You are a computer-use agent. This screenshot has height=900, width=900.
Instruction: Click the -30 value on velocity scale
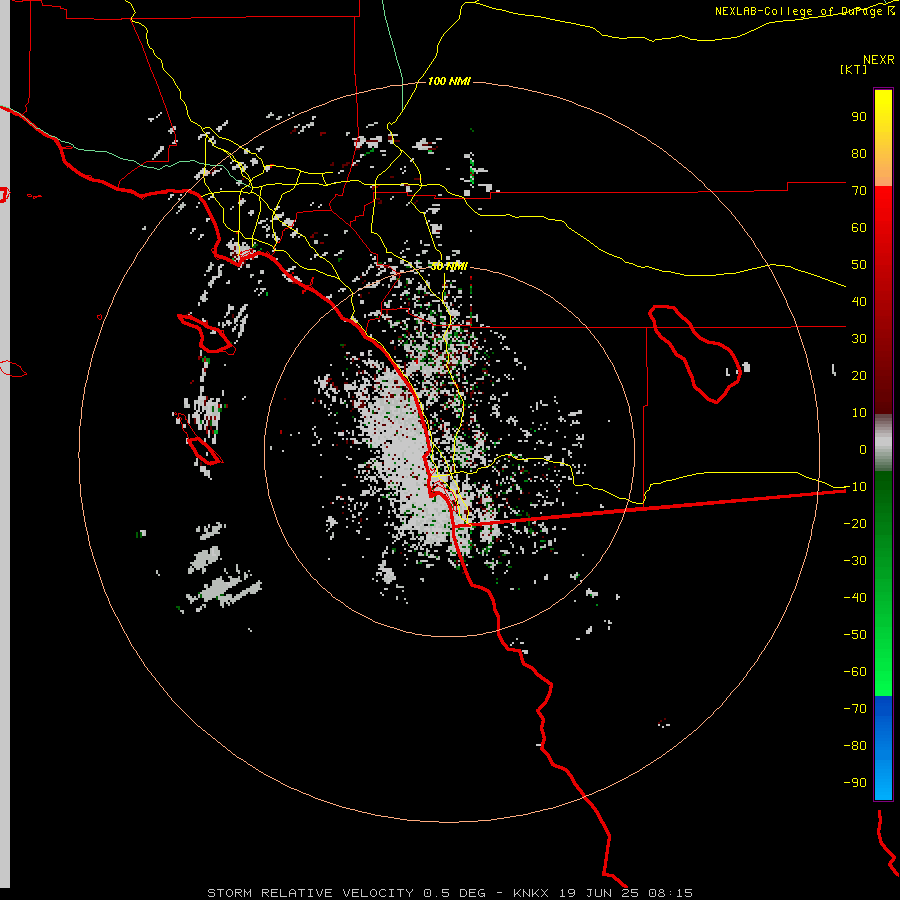[x=855, y=561]
